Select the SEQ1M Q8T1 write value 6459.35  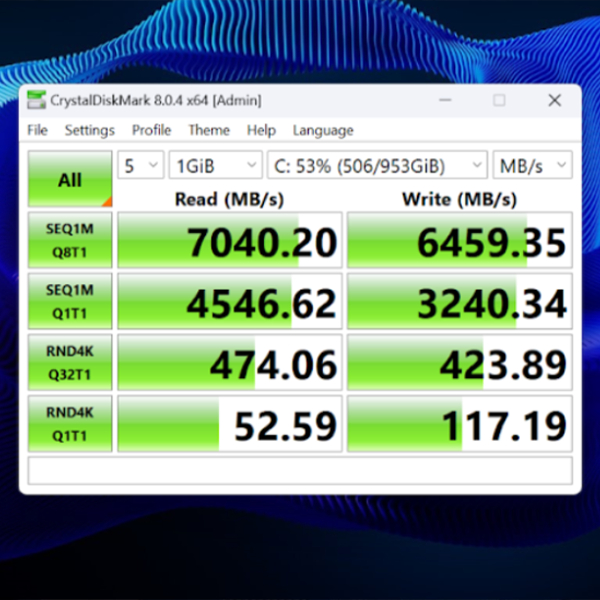[x=460, y=240]
